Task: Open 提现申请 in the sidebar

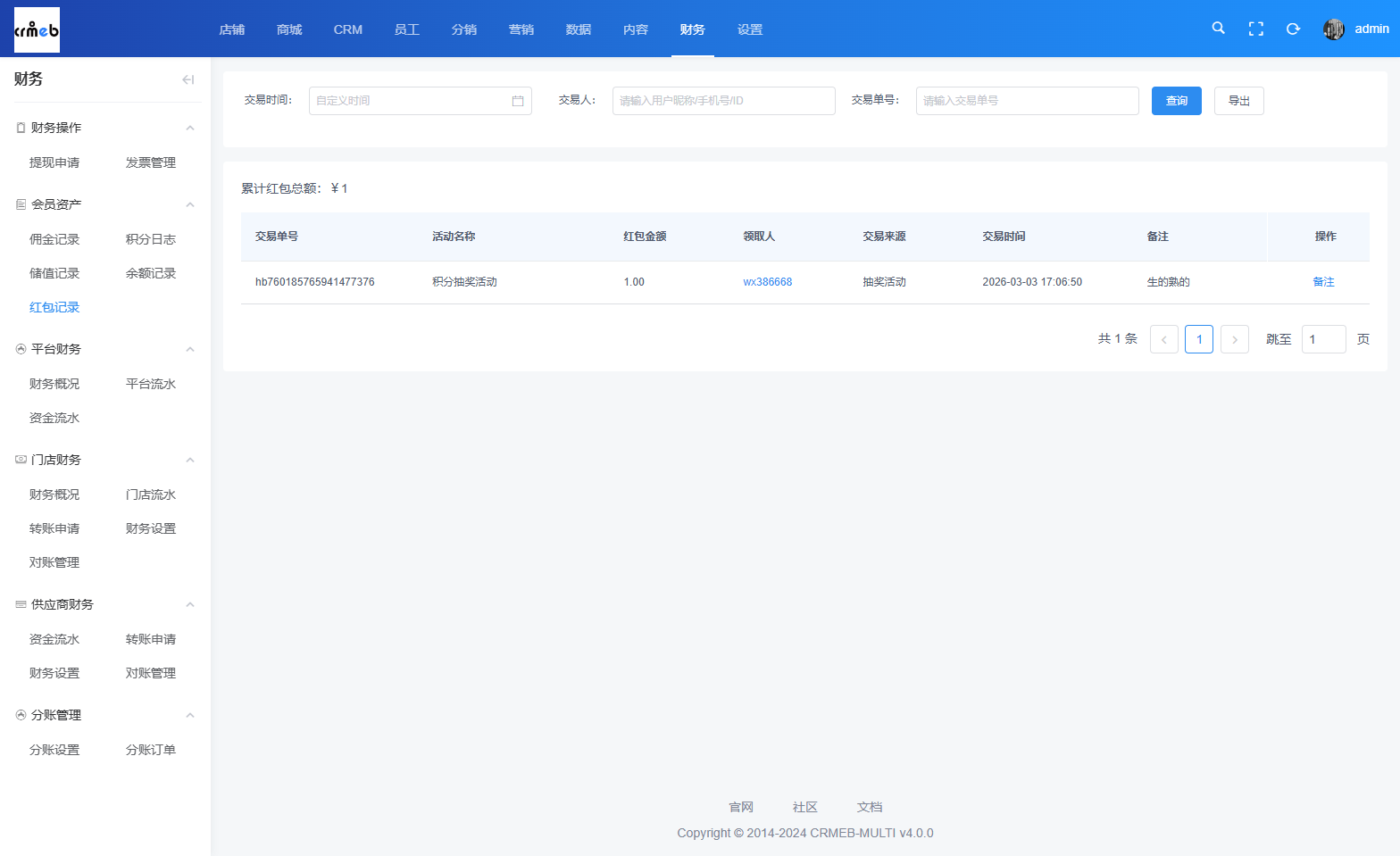Action: [x=54, y=162]
